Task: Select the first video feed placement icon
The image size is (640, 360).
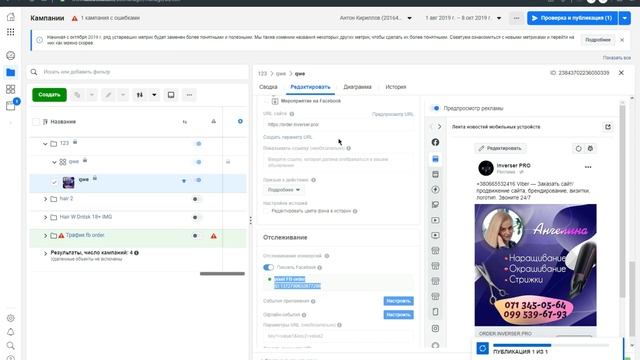Action: tap(436, 220)
